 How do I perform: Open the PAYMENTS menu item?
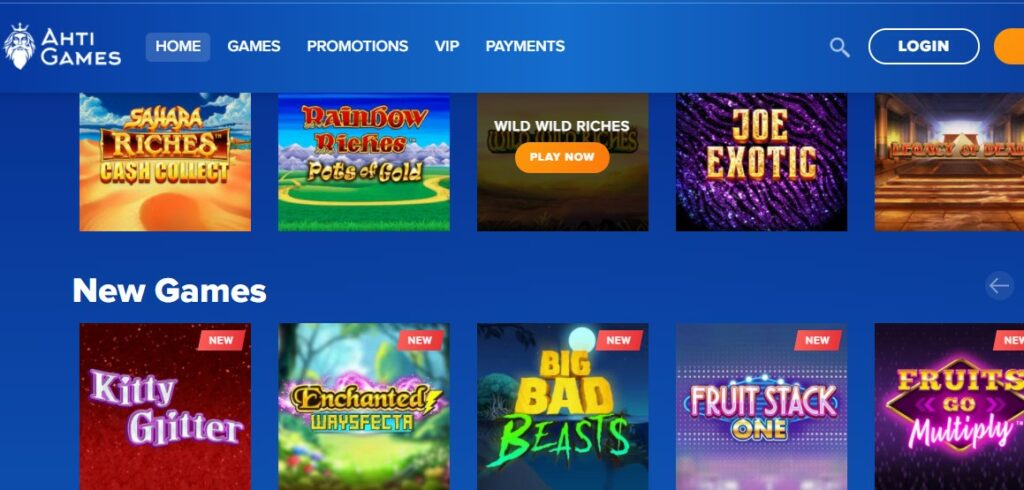[525, 46]
